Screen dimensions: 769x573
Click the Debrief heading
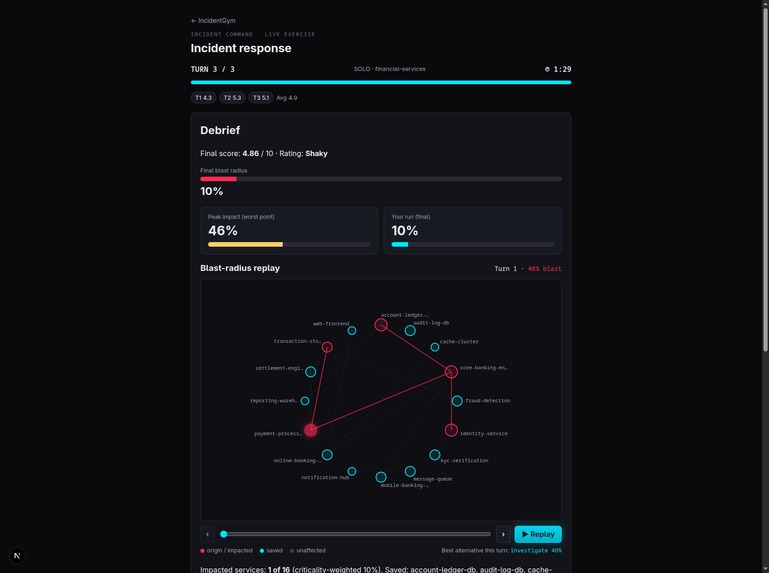coord(220,130)
